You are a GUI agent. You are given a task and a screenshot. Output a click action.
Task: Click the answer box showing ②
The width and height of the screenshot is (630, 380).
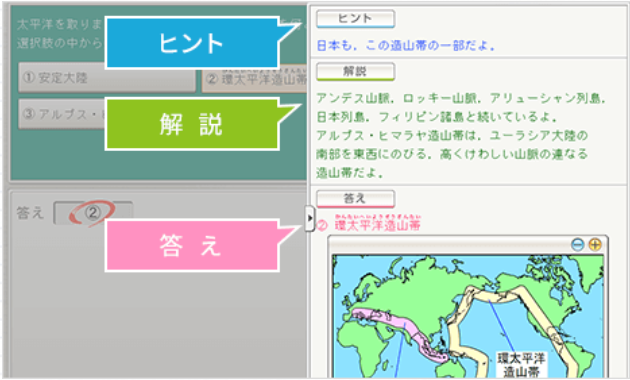pos(93,213)
